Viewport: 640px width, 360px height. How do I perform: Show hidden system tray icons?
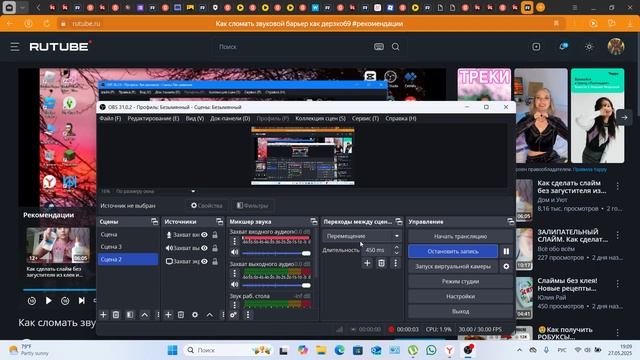(519, 350)
